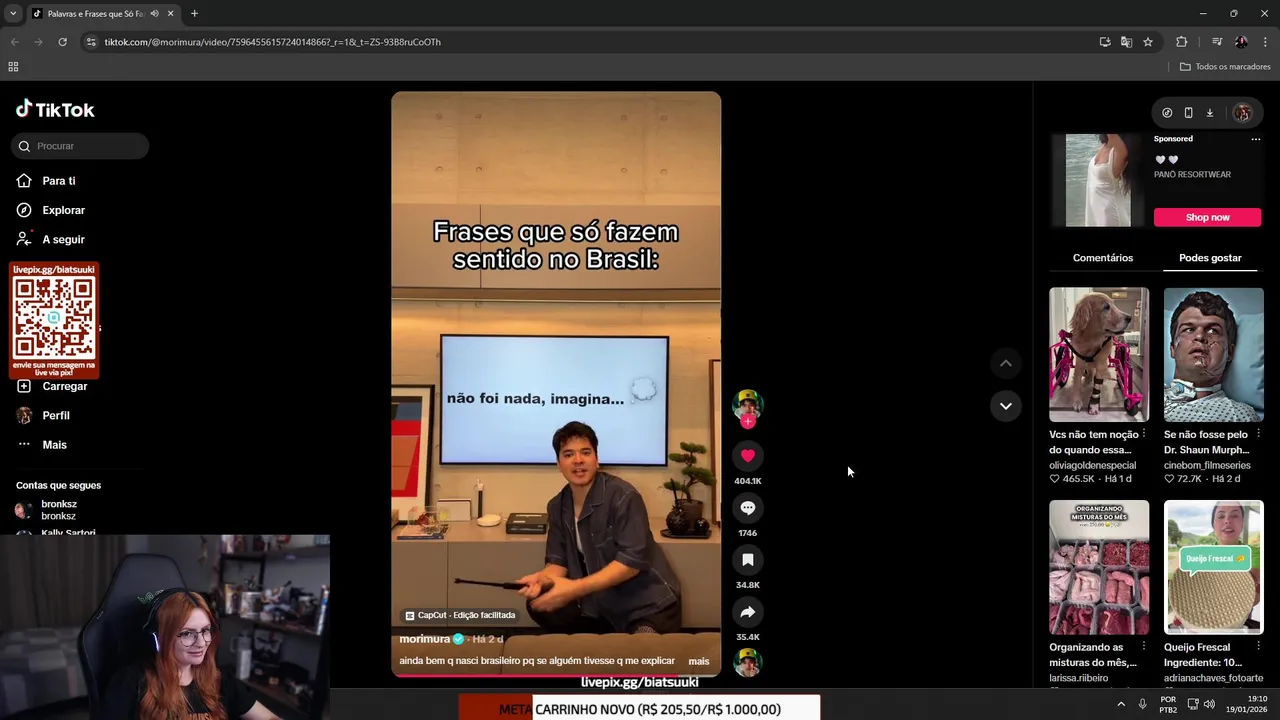
Task: Go to previous video with up arrow
Action: (1005, 363)
